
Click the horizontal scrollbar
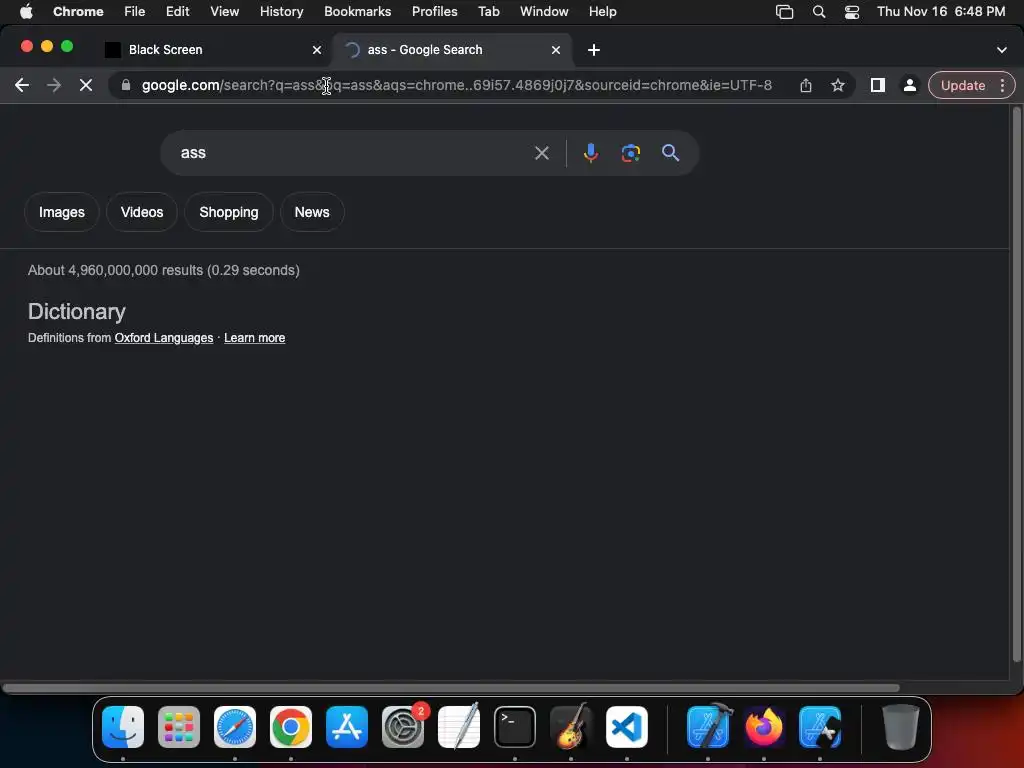pyautogui.click(x=451, y=688)
